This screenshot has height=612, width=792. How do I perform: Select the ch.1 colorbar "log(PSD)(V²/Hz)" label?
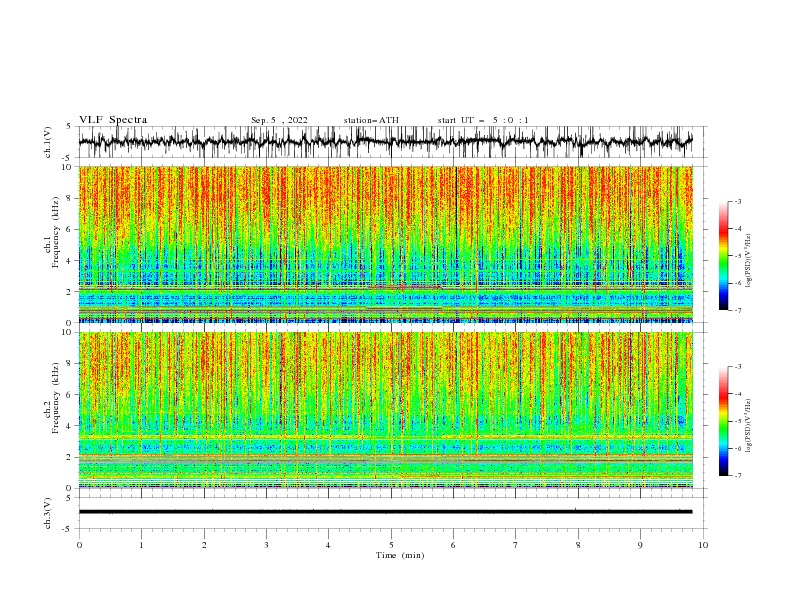click(748, 261)
